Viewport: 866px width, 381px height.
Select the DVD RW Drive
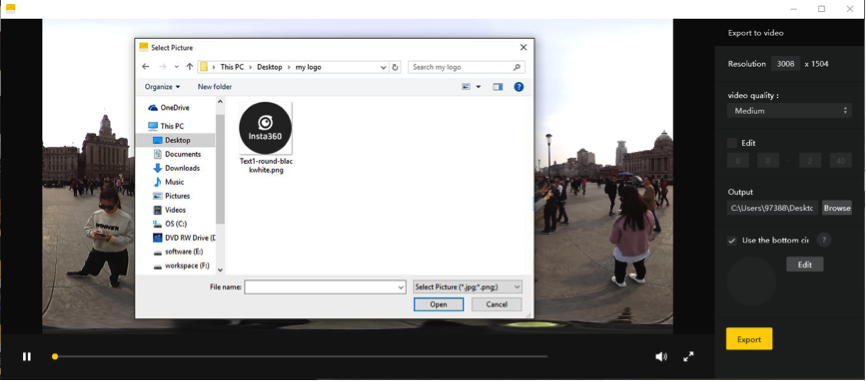pyautogui.click(x=183, y=238)
